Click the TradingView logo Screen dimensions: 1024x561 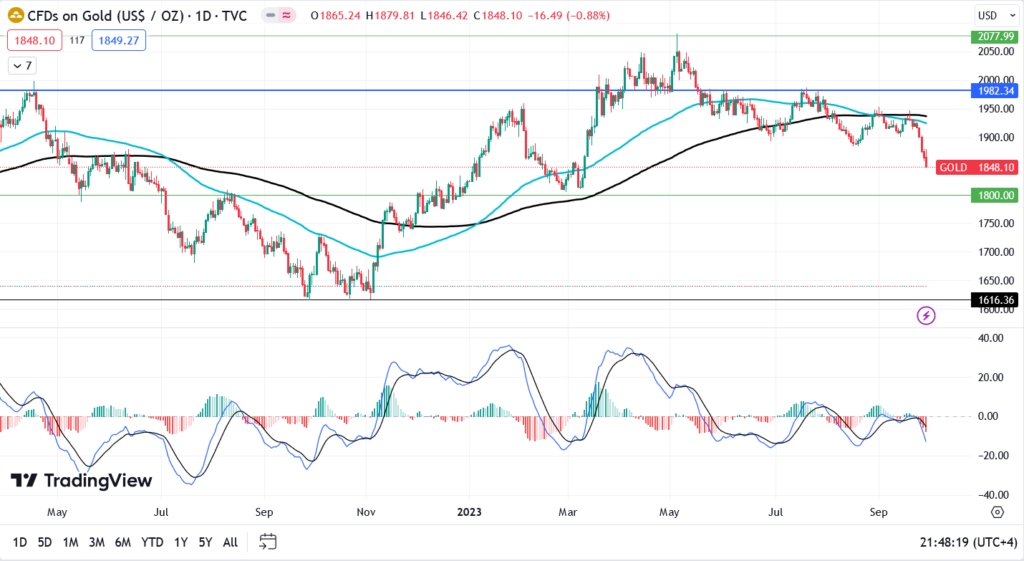tap(81, 481)
